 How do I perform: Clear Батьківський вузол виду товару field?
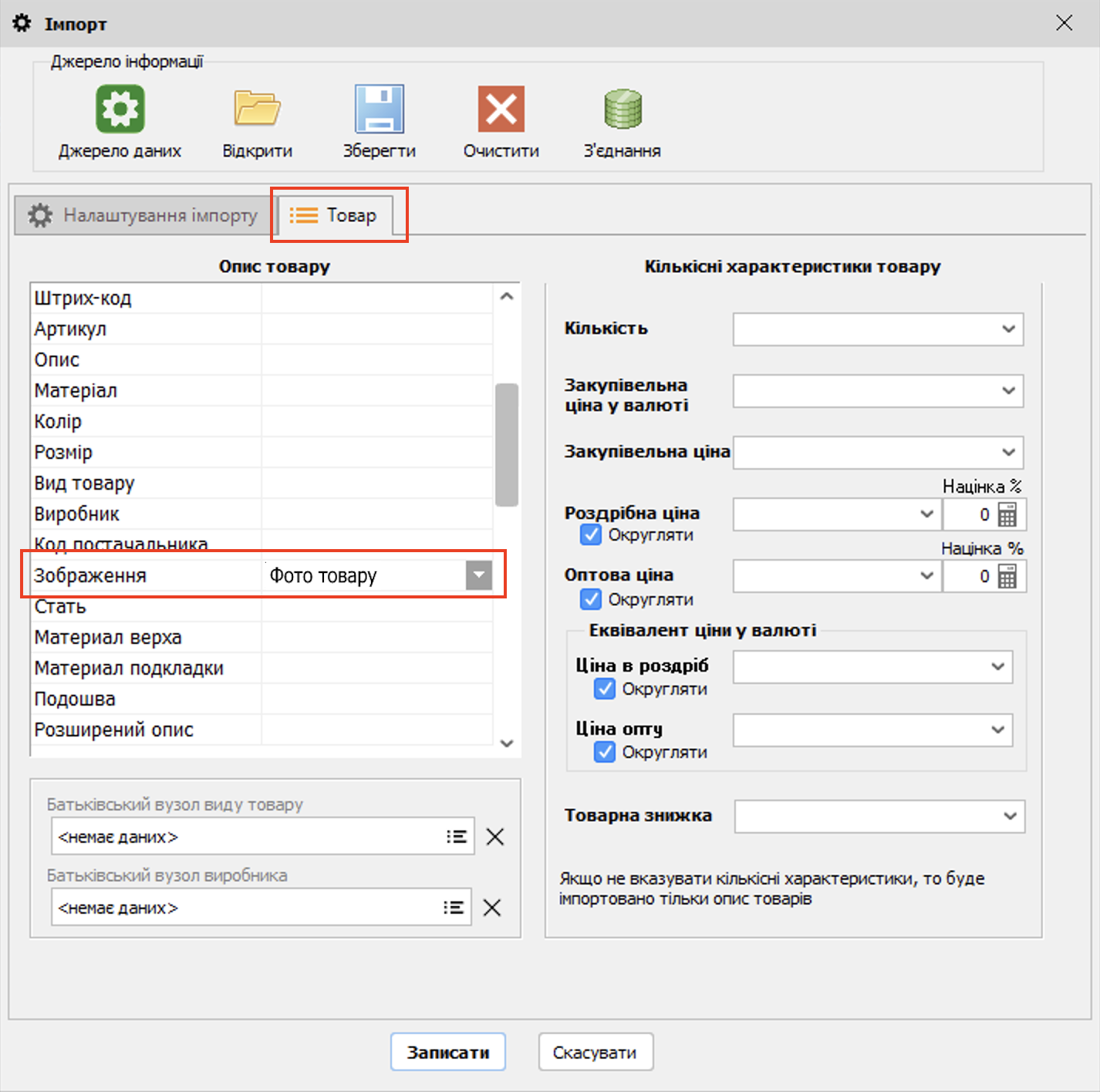click(x=495, y=837)
